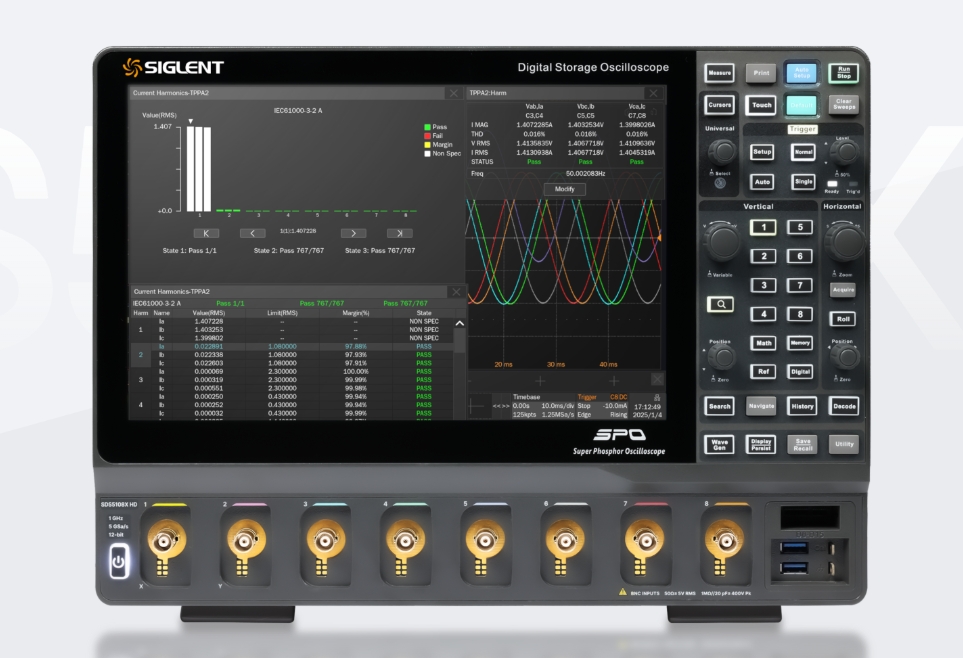963x658 pixels.
Task: Toggle the Touch screen button
Action: click(x=761, y=105)
